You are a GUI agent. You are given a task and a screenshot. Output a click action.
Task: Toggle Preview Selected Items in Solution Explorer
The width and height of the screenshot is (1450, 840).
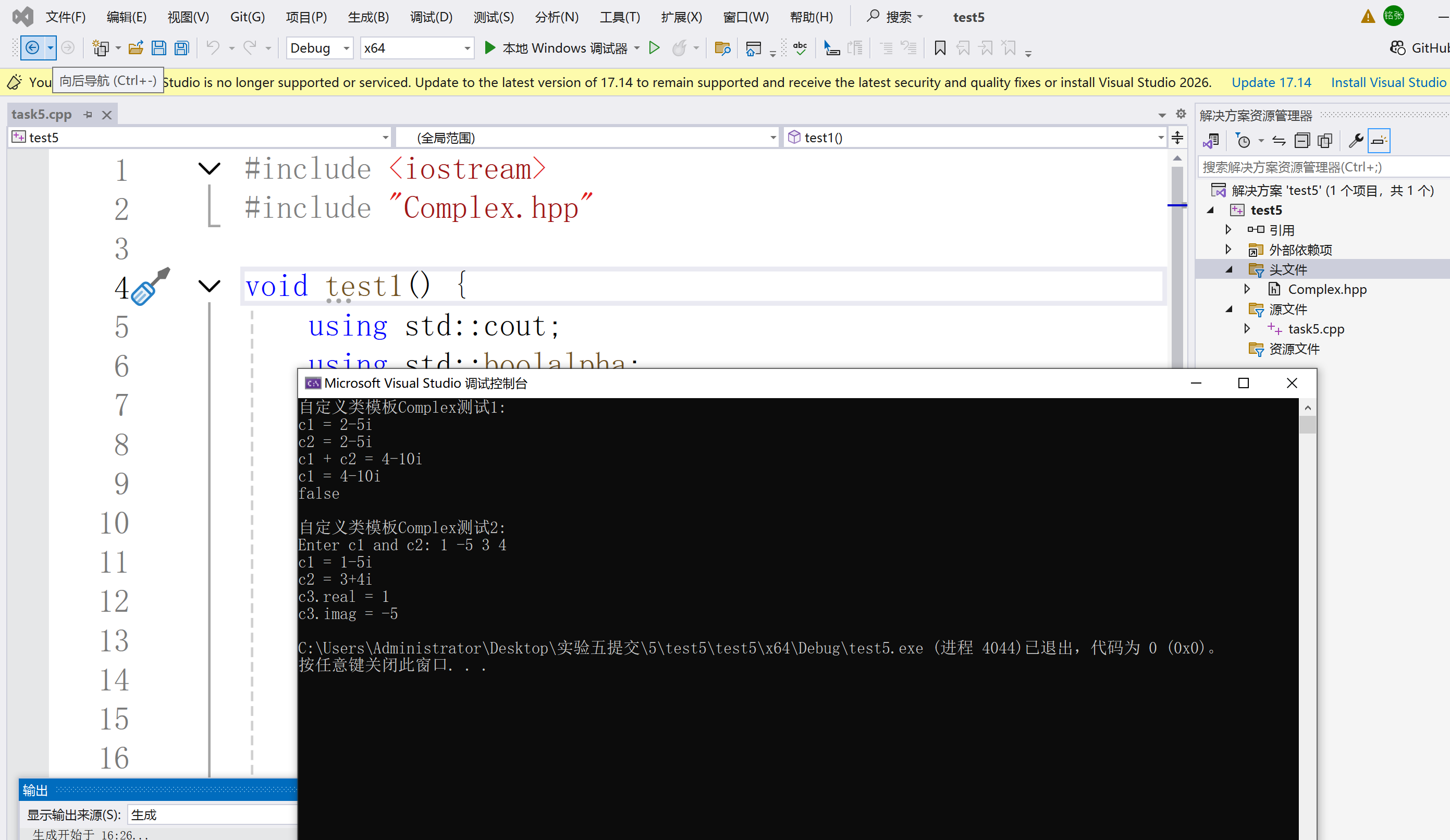click(1379, 140)
